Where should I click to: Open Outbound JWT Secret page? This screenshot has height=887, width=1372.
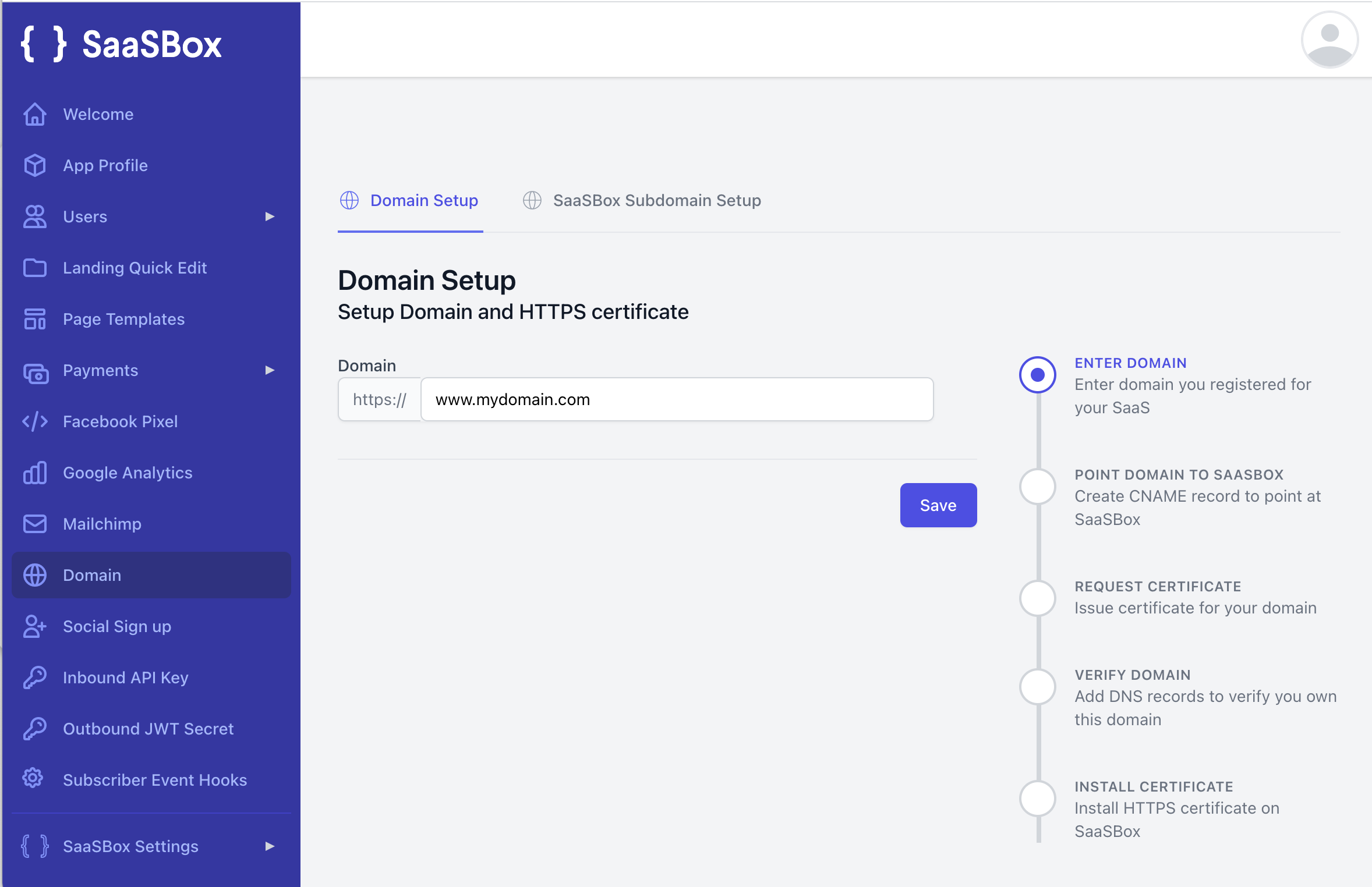click(x=151, y=729)
